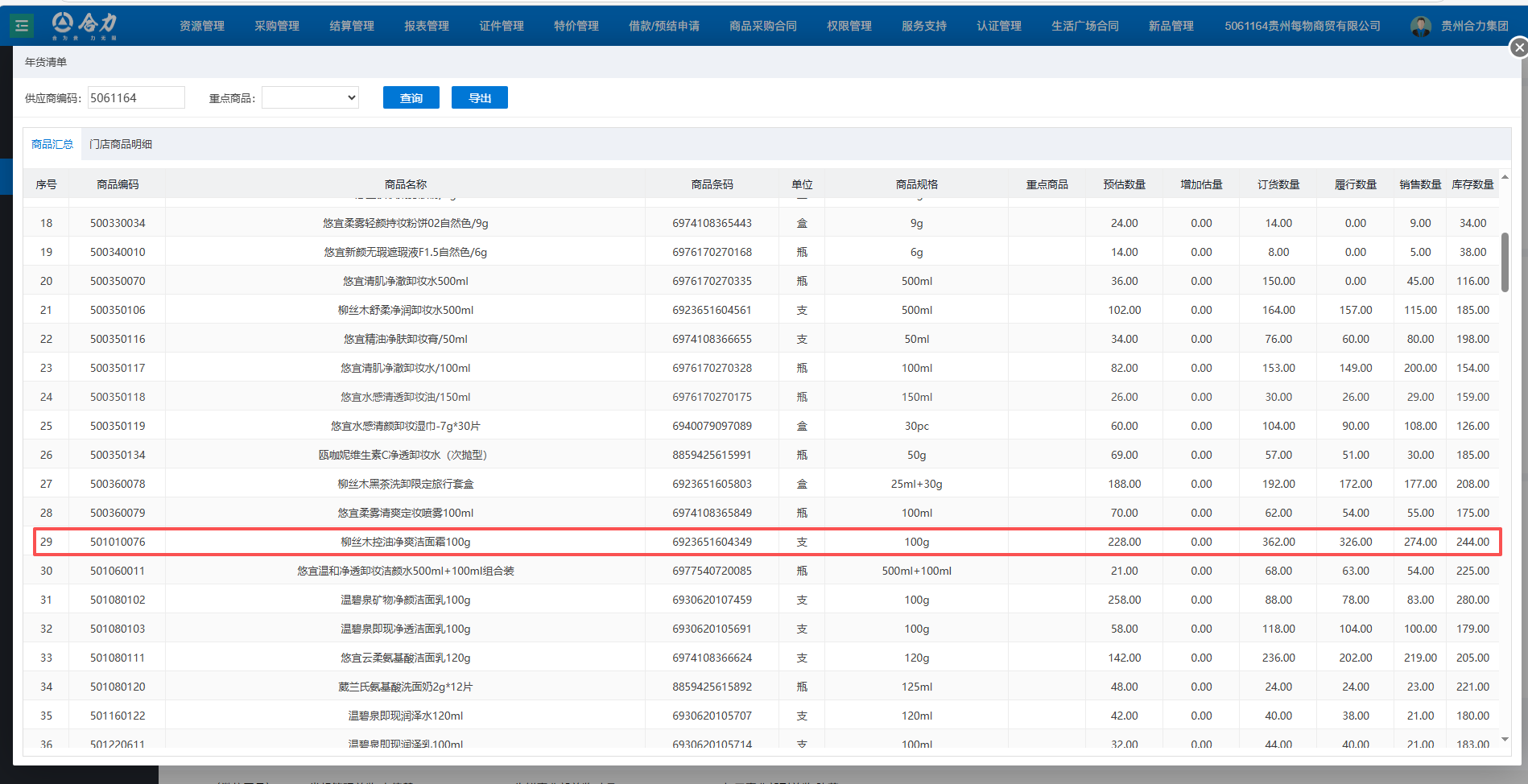1528x784 pixels.
Task: Toggle the hamburger sidebar menu icon
Action: click(22, 26)
